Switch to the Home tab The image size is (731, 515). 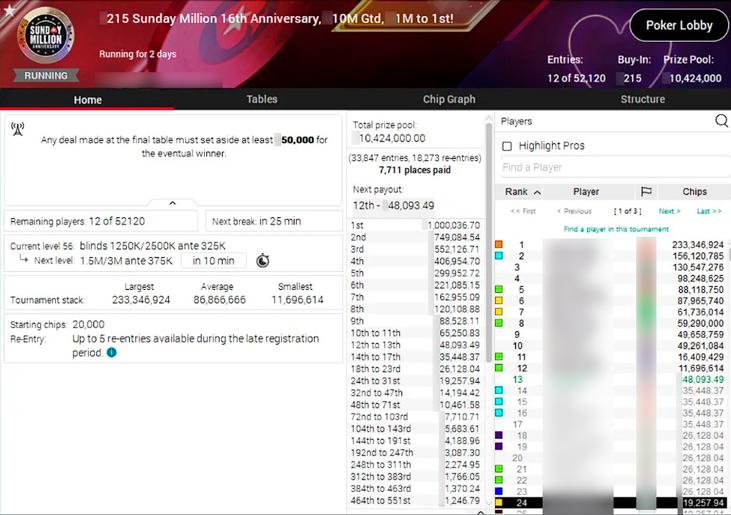point(88,100)
